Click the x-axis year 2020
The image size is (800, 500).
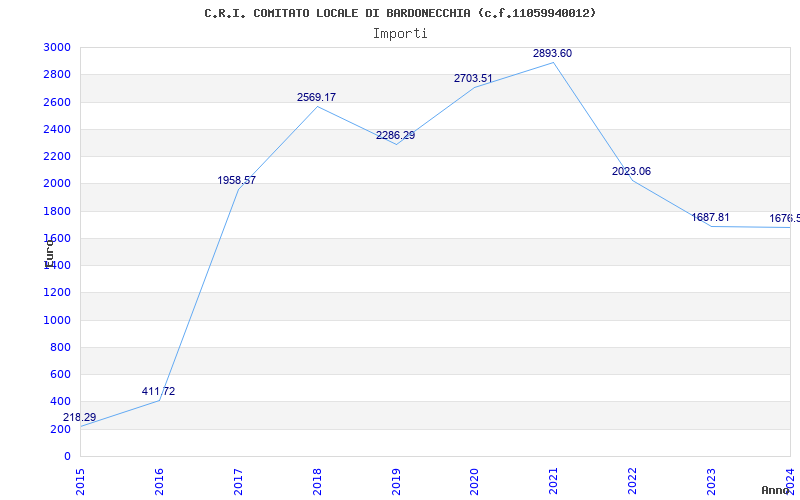point(474,482)
